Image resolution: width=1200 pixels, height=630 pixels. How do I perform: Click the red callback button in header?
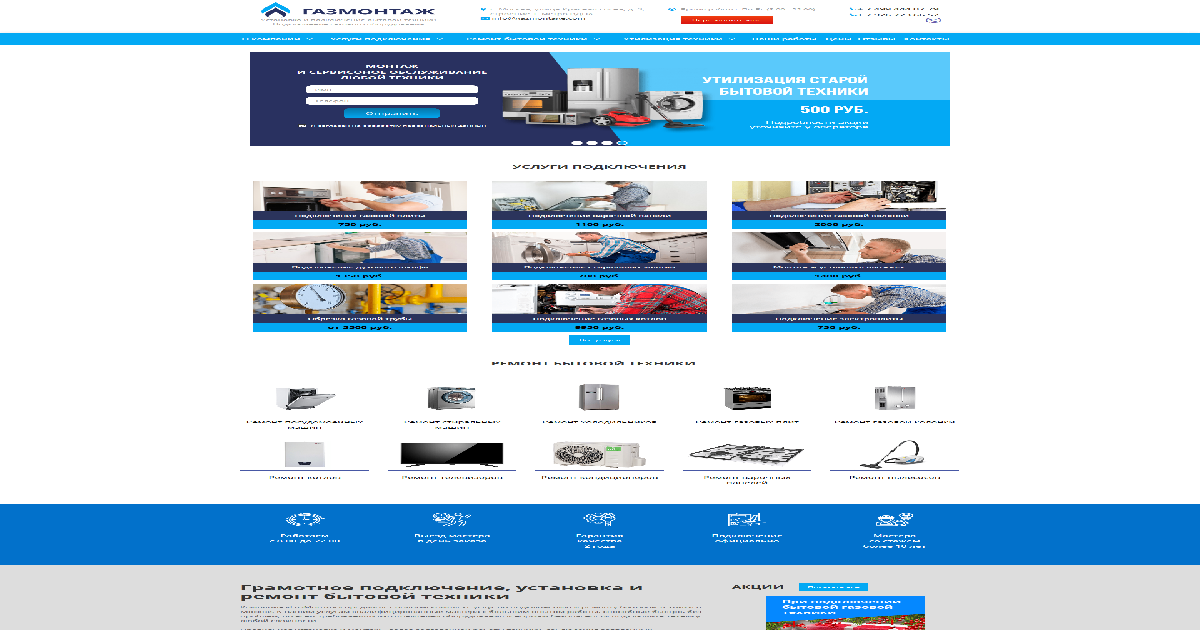tap(727, 19)
